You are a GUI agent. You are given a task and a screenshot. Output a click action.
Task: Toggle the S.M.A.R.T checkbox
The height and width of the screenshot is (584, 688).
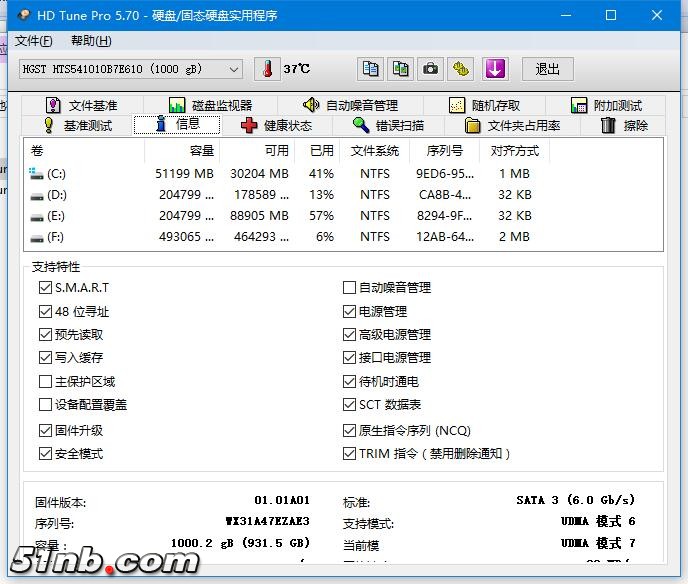45,288
